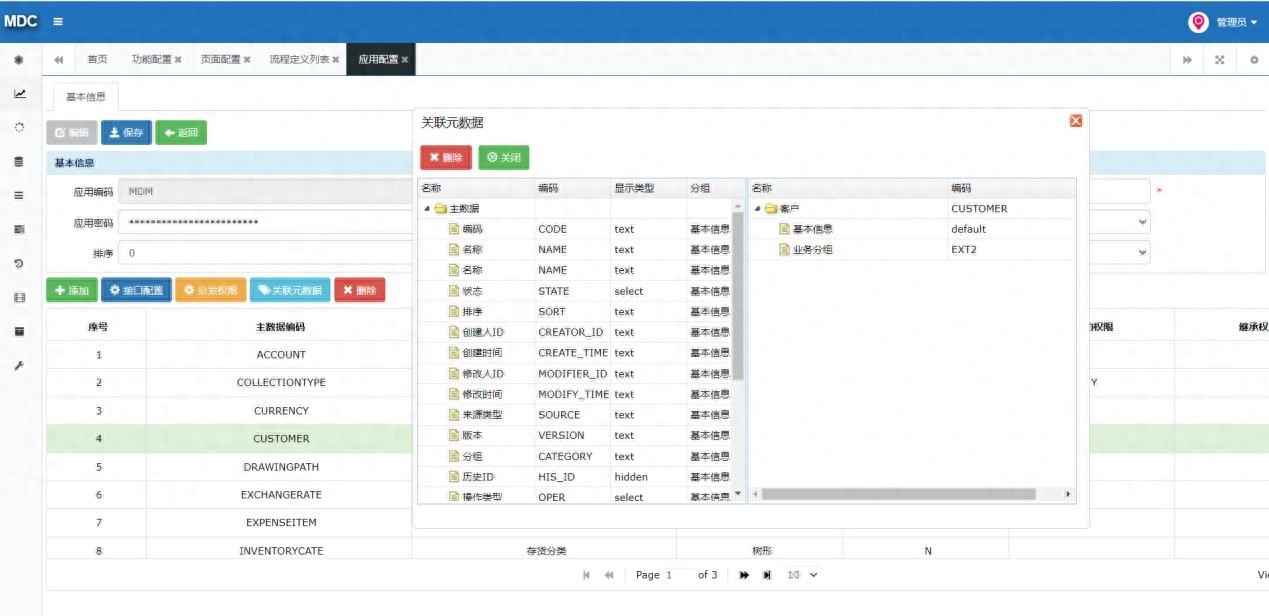Go to the previous page of the table
1269x616 pixels.
pos(609,575)
